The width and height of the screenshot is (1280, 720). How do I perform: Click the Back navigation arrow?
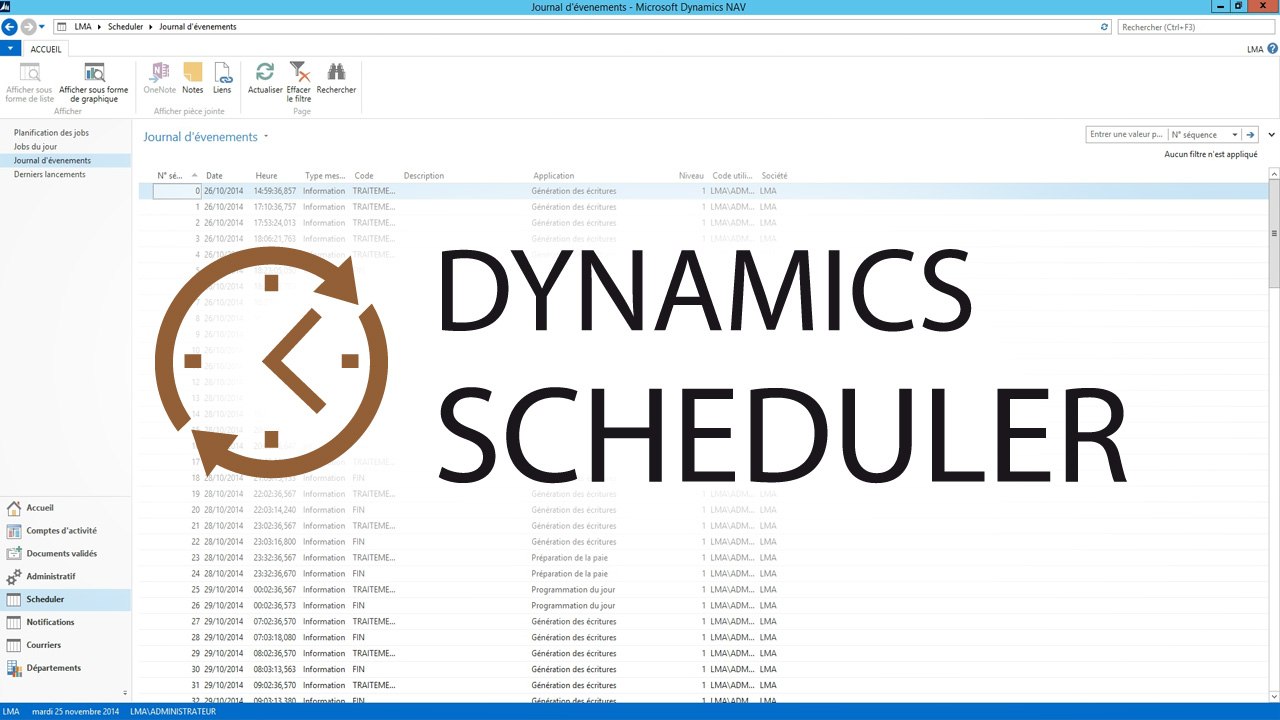(10, 27)
